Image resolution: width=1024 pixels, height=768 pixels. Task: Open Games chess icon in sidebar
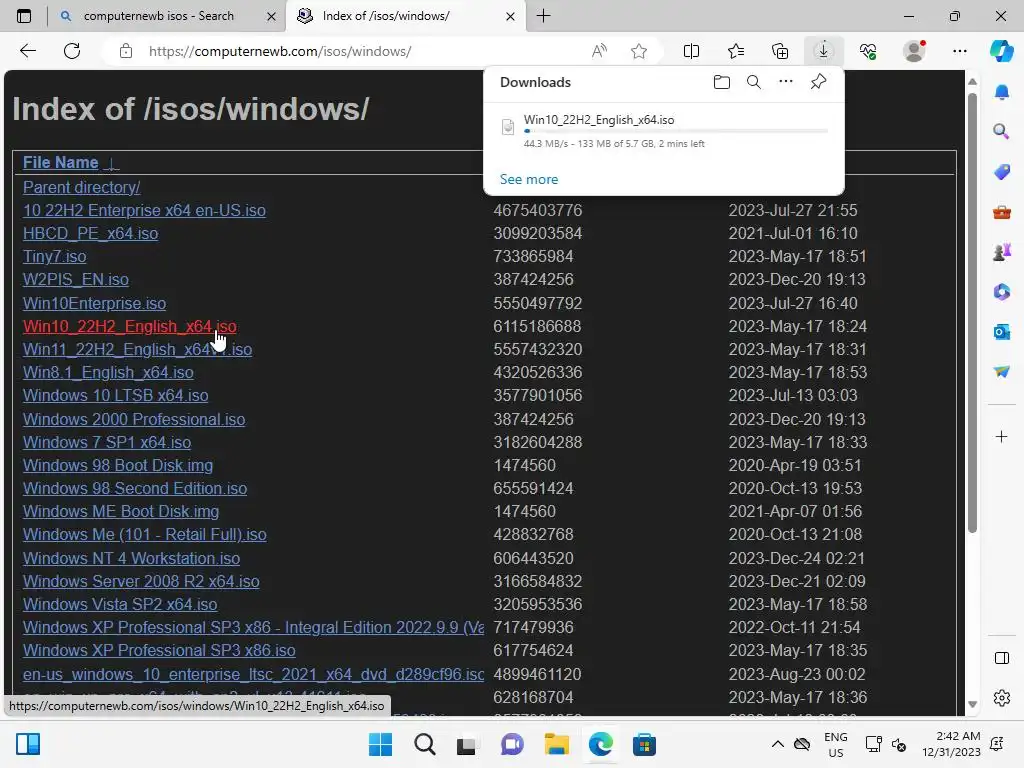tap(1002, 251)
